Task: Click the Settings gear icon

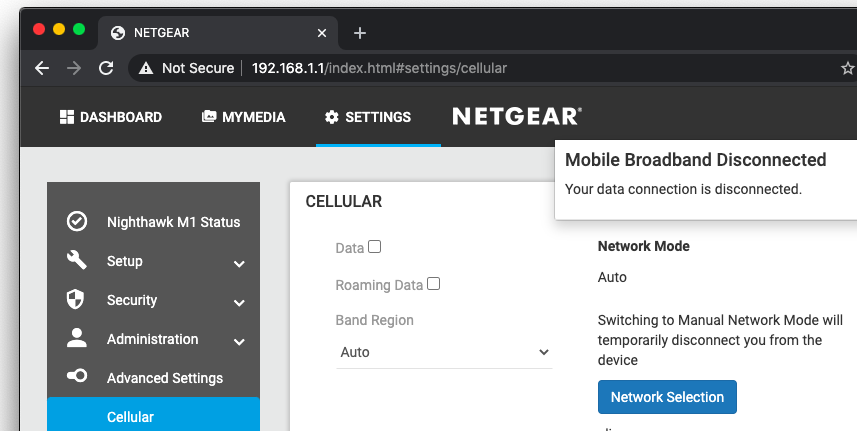Action: click(331, 117)
